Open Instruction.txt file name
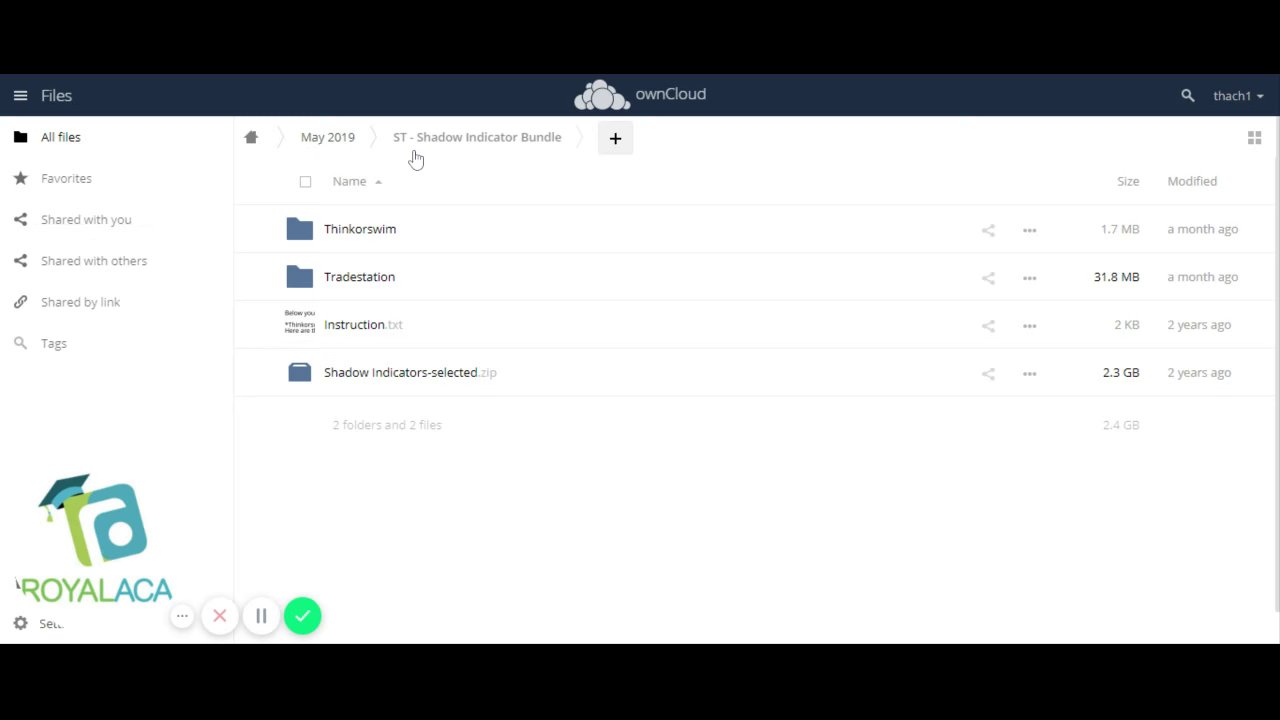The image size is (1280, 720). click(x=363, y=325)
